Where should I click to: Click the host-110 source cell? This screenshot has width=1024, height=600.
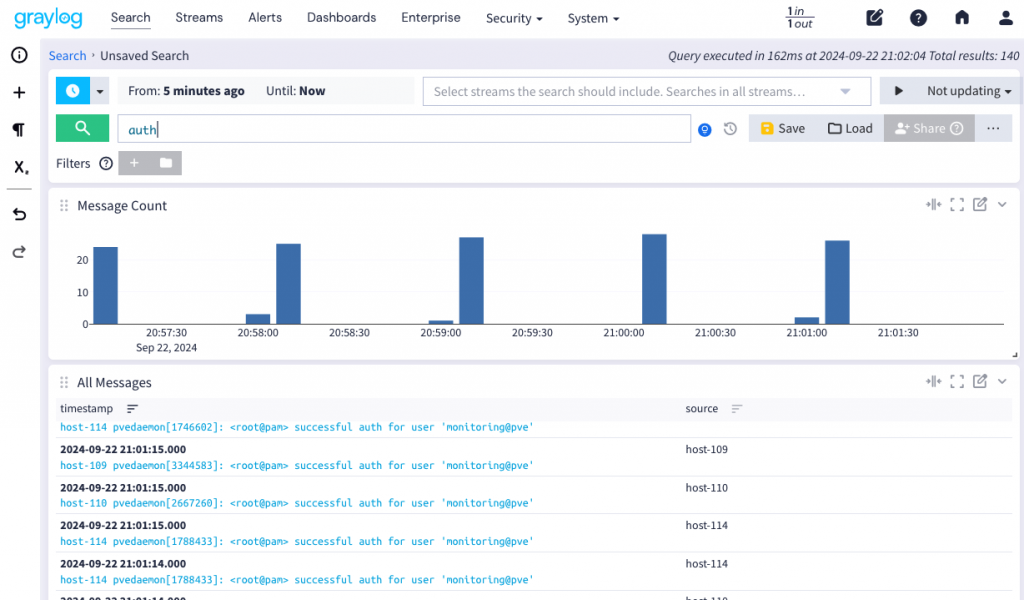[707, 488]
